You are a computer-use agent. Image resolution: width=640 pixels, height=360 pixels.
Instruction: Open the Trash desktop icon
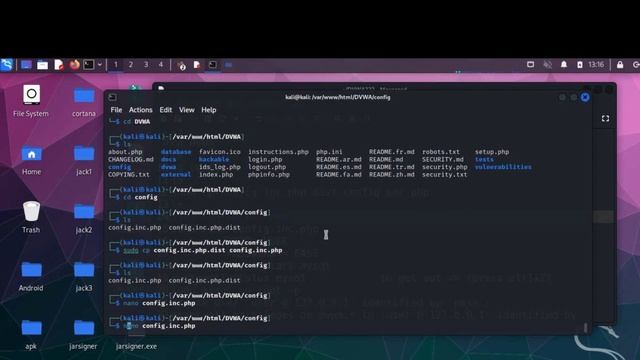tap(31, 217)
